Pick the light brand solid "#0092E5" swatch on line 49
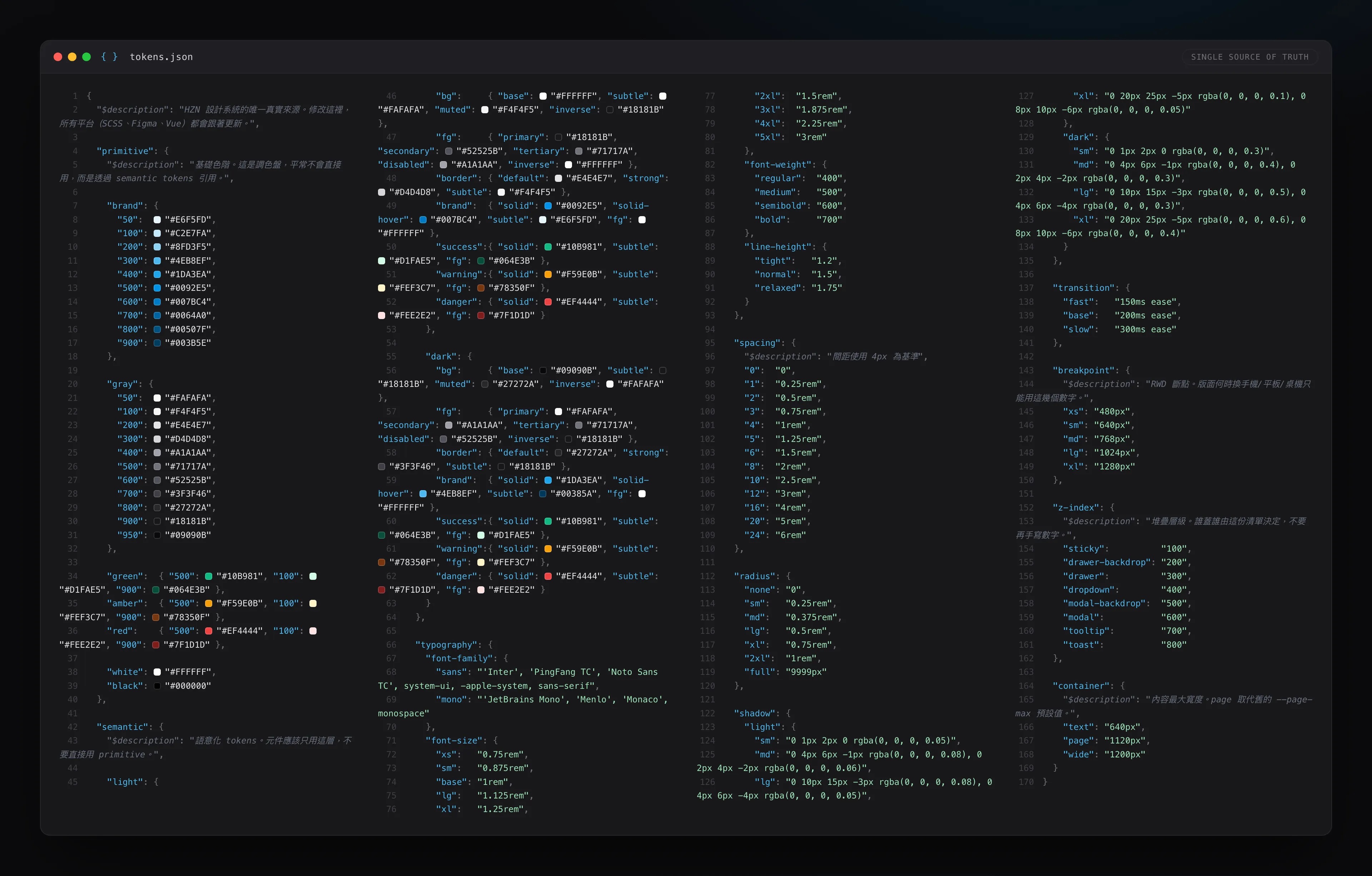 pos(548,206)
